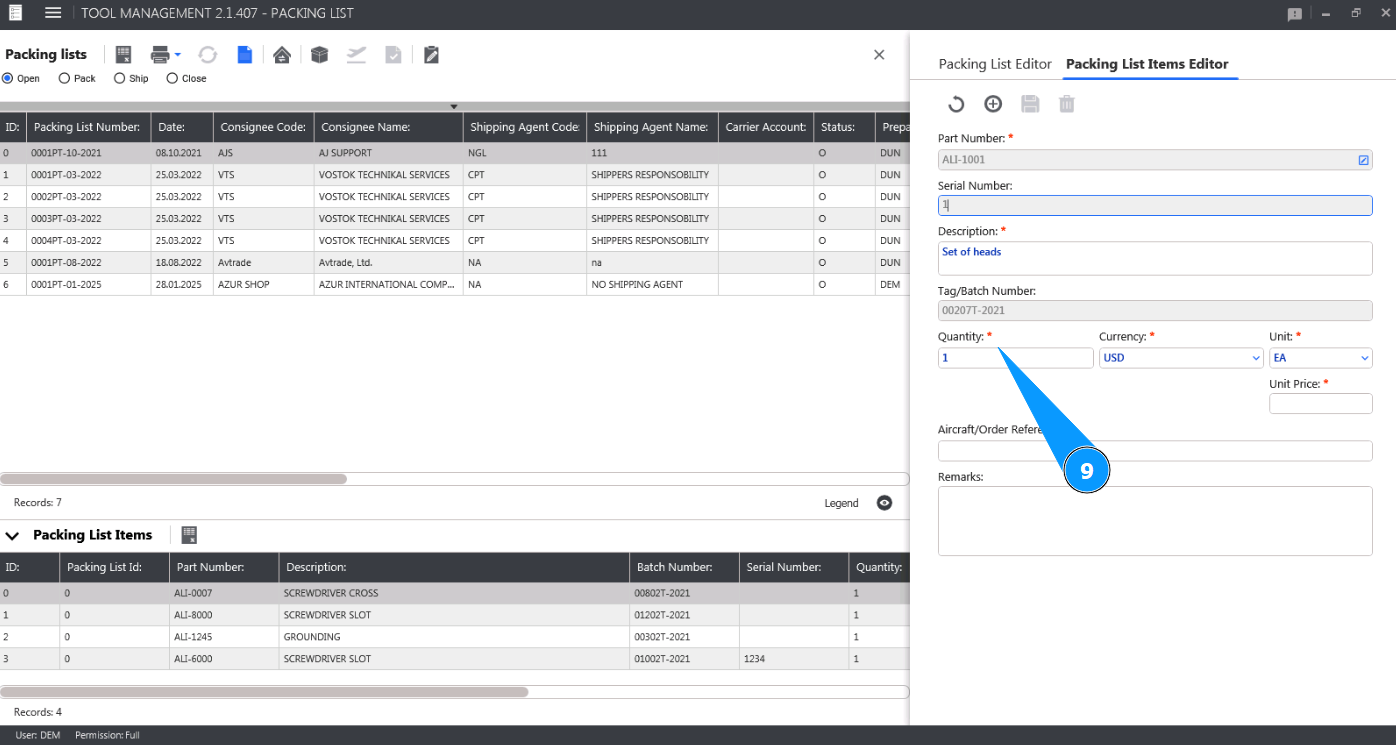Click the blue document icon in toolbar

click(245, 55)
